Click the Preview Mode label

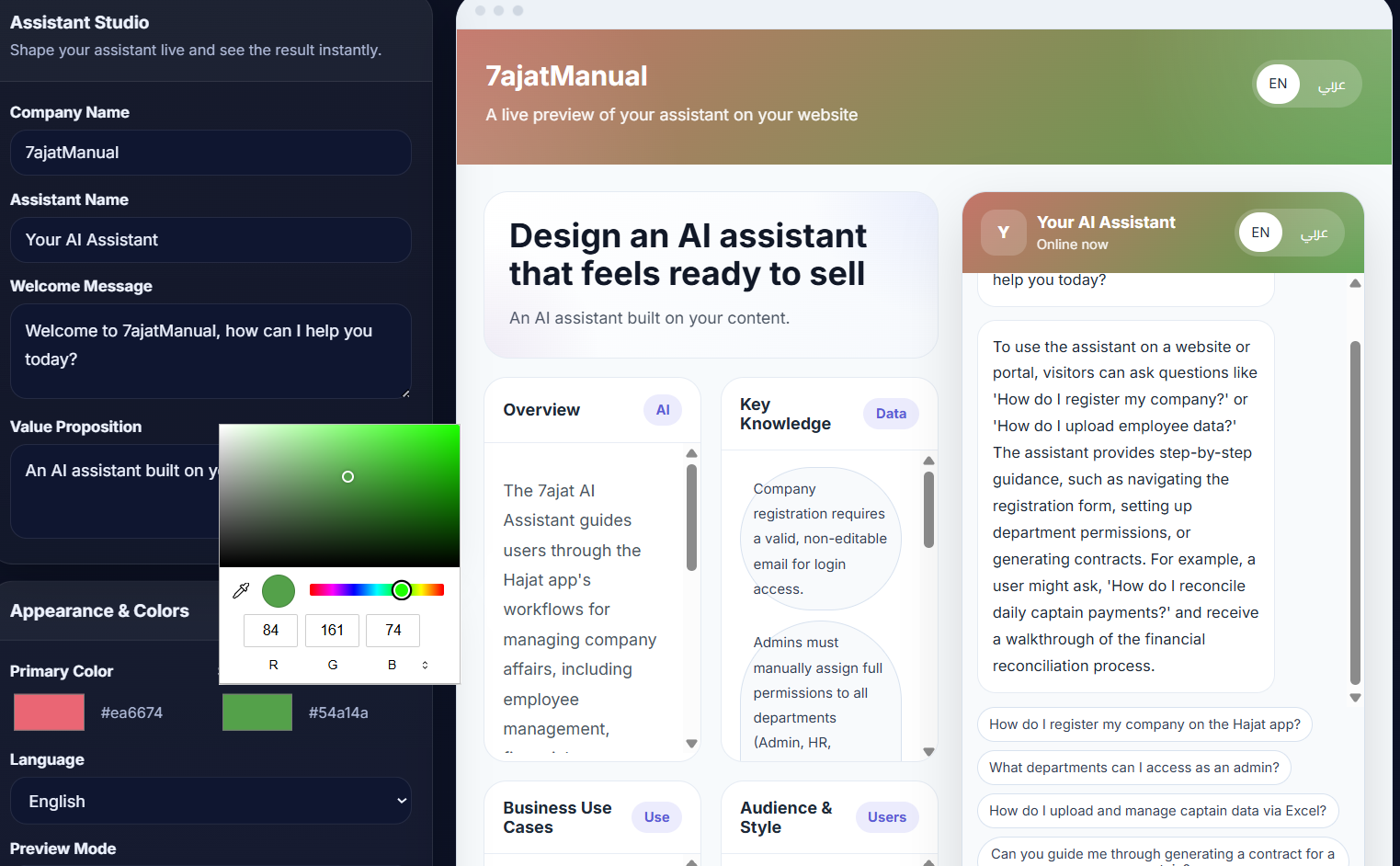point(63,849)
